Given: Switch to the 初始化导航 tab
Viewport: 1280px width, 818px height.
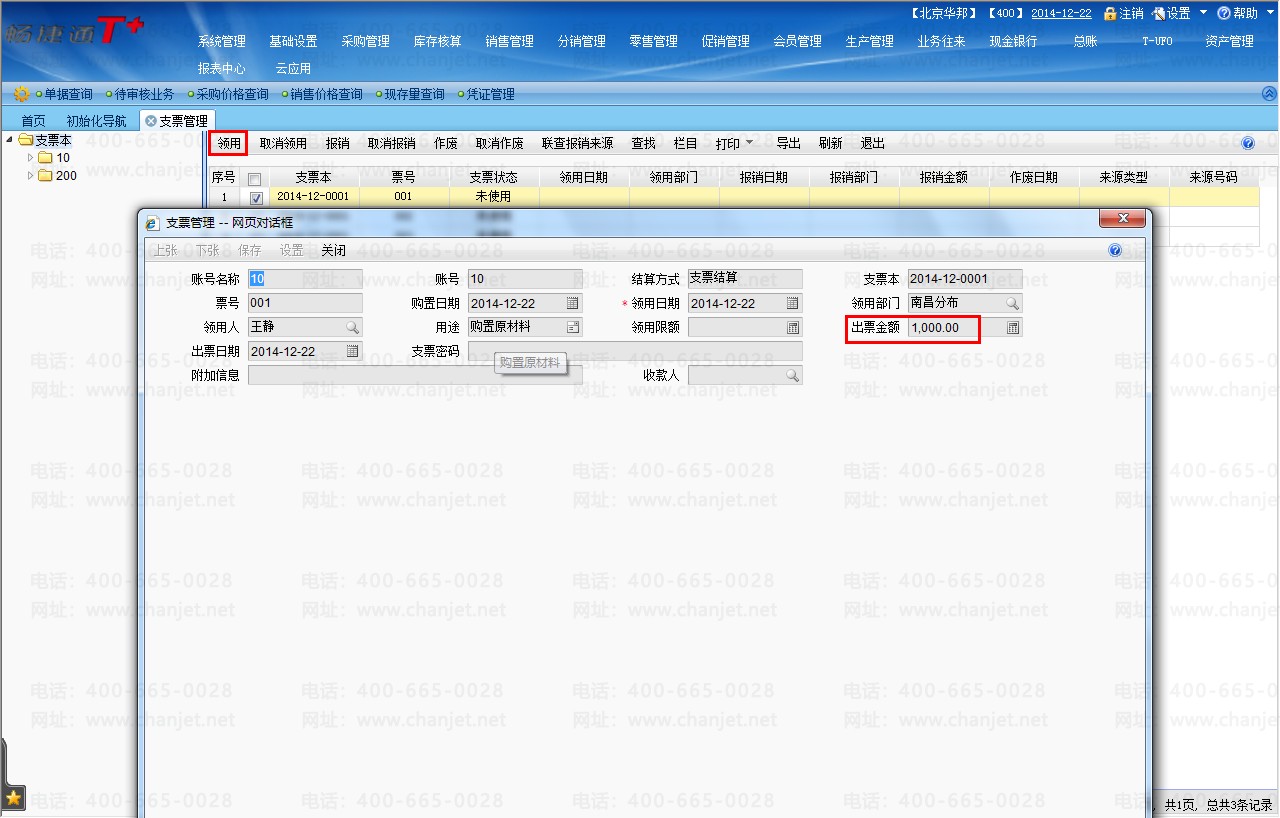Looking at the screenshot, I should click(97, 121).
